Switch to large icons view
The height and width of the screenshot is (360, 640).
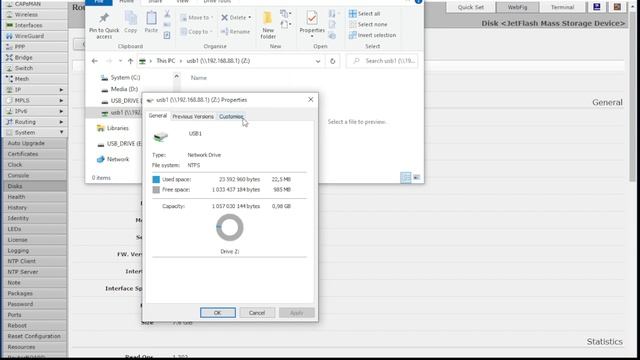coord(416,177)
